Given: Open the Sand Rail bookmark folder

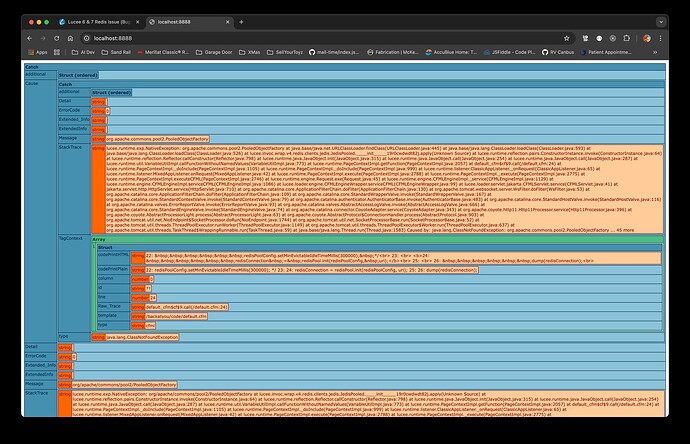Looking at the screenshot, I should pyautogui.click(x=116, y=52).
